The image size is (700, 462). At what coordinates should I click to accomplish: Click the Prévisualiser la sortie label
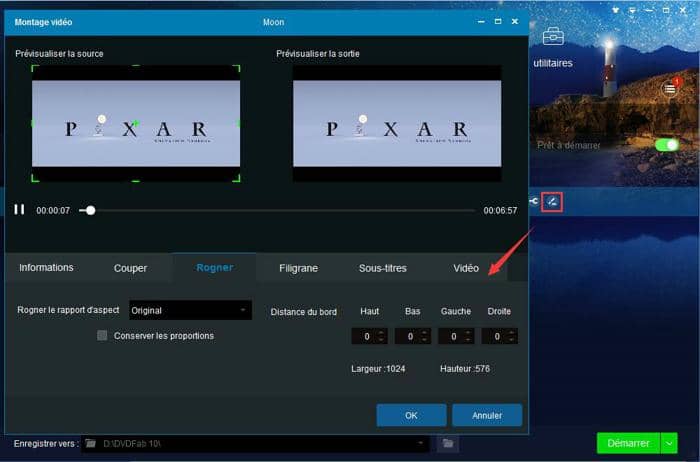318,54
